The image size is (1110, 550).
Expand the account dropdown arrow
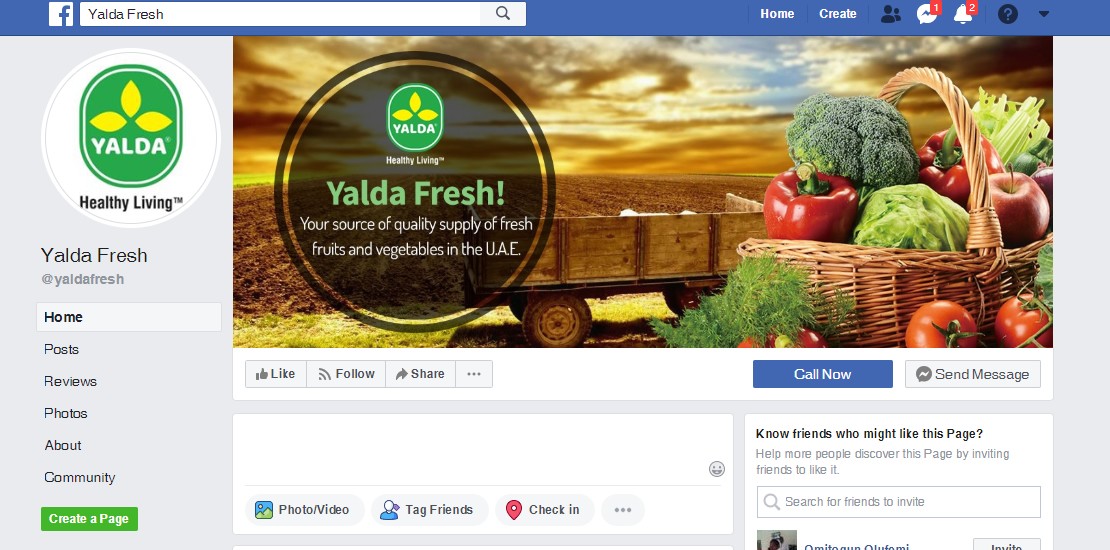[x=1043, y=13]
